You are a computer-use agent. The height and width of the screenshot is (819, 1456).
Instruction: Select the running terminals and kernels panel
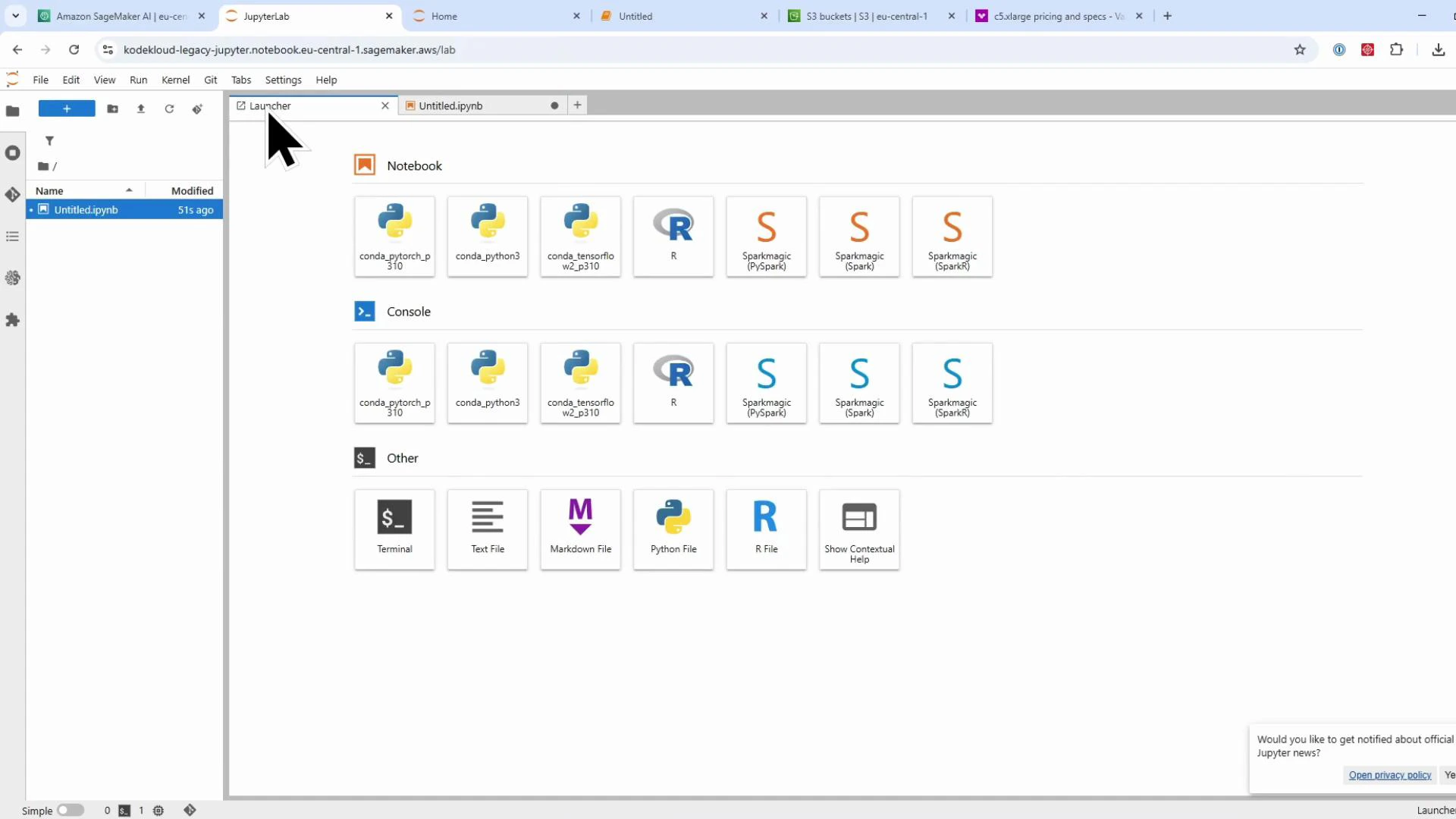click(x=12, y=152)
